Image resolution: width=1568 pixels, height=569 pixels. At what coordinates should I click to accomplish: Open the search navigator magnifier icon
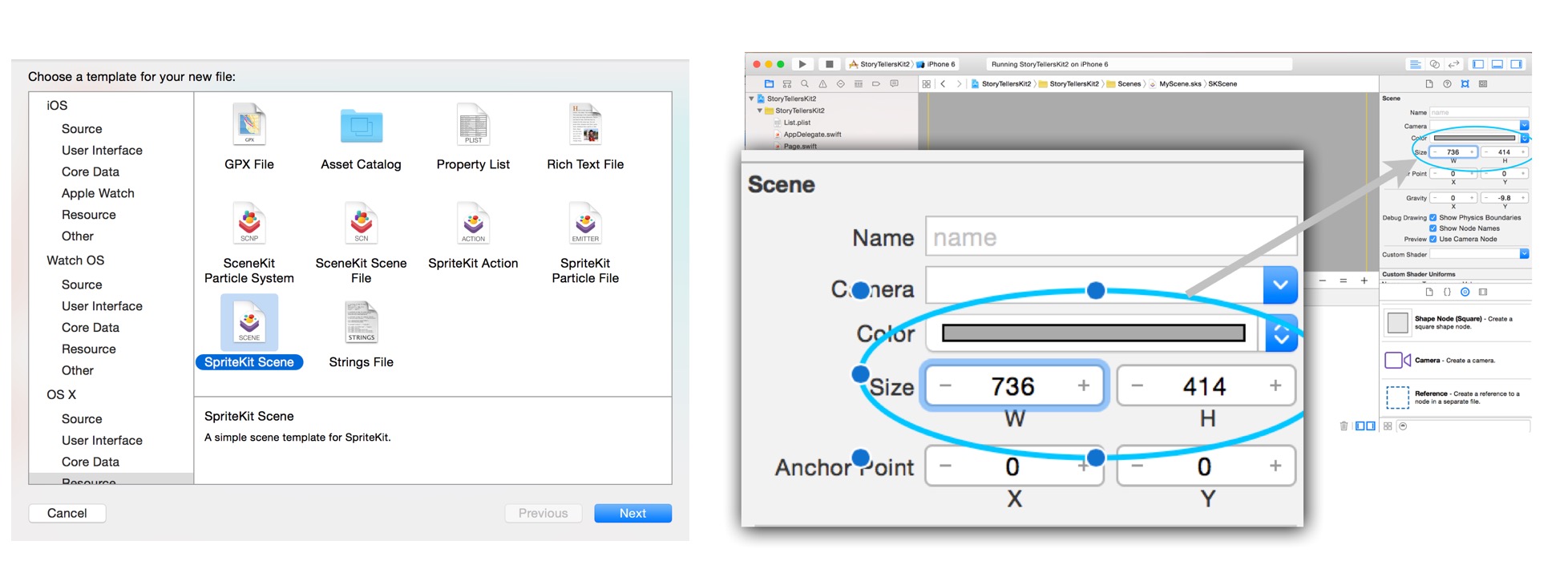click(805, 84)
